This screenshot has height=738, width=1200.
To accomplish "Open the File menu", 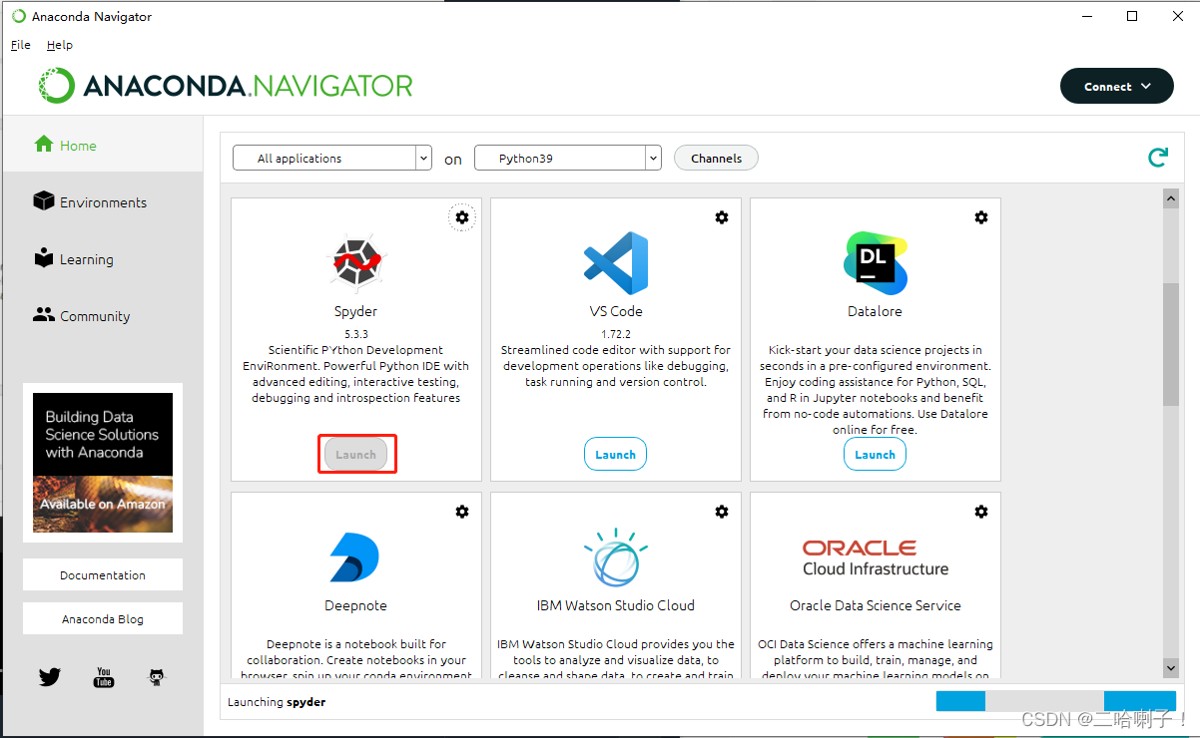I will click(x=21, y=45).
